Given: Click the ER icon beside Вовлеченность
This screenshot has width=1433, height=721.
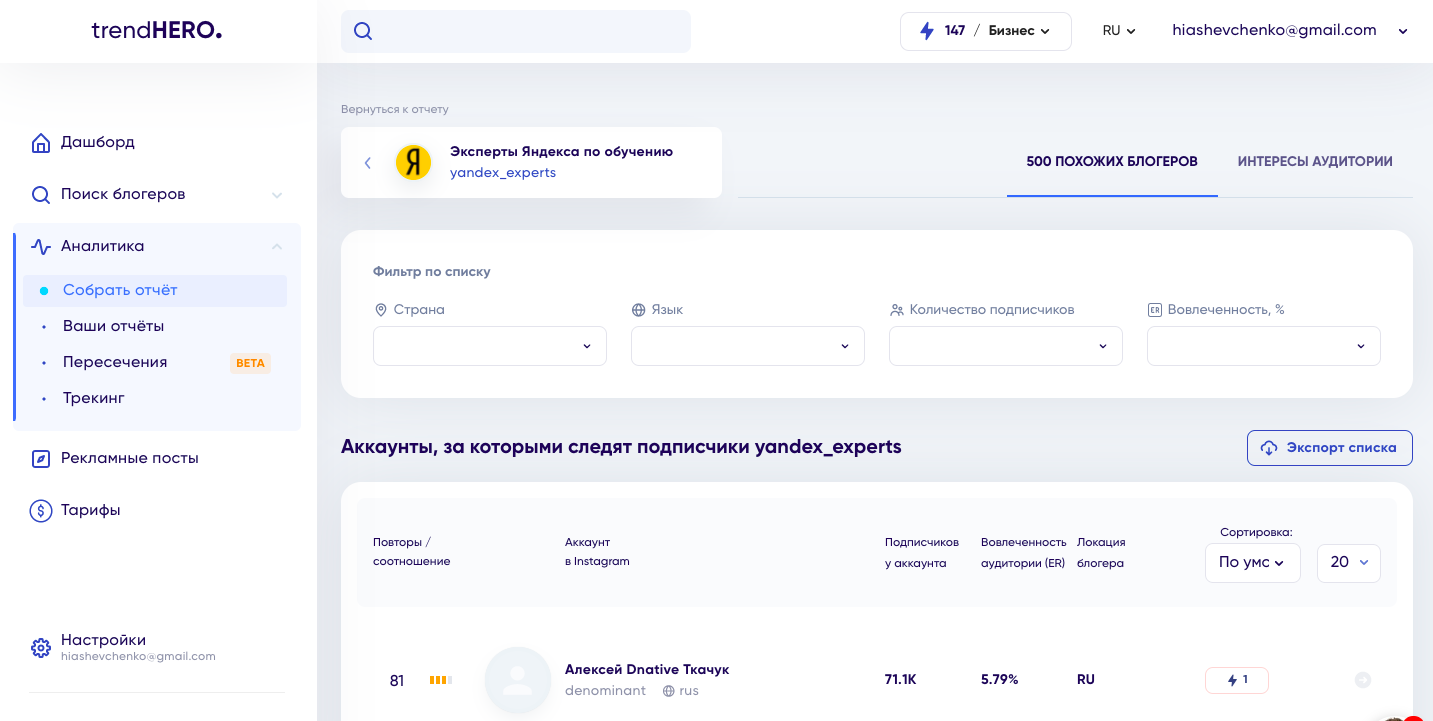Looking at the screenshot, I should pyautogui.click(x=1154, y=310).
